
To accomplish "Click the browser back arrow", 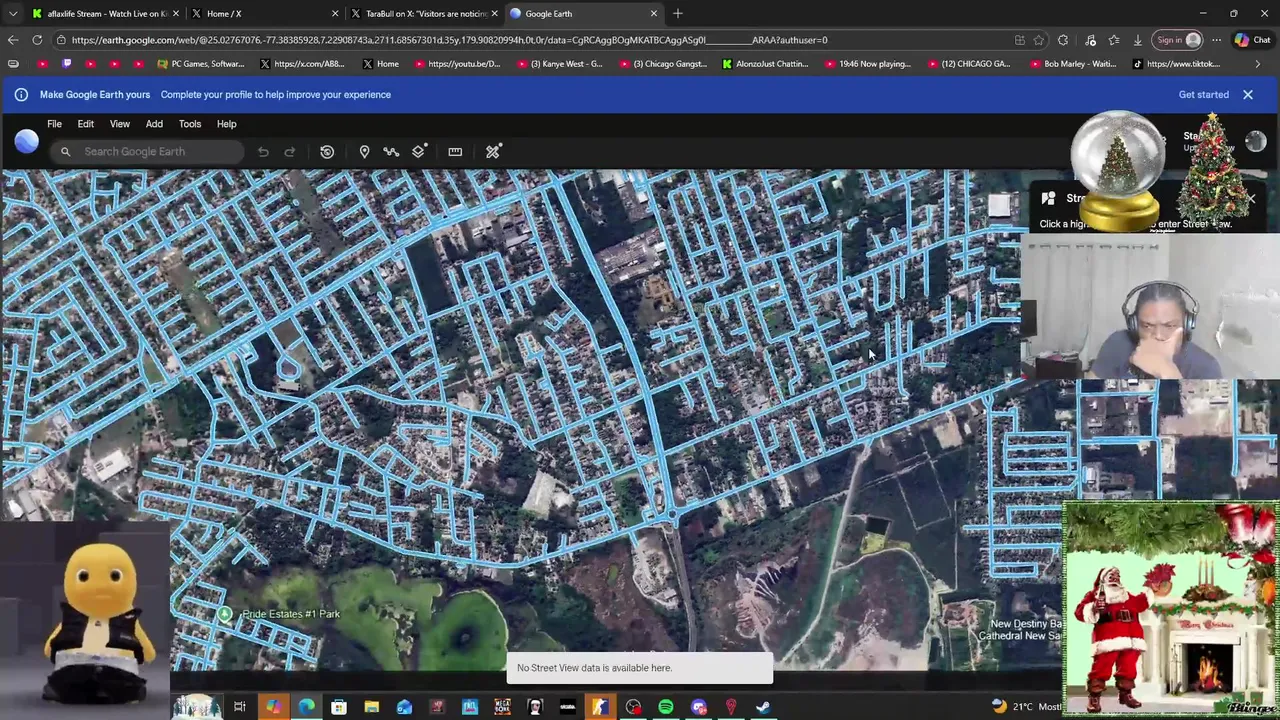I will point(12,40).
